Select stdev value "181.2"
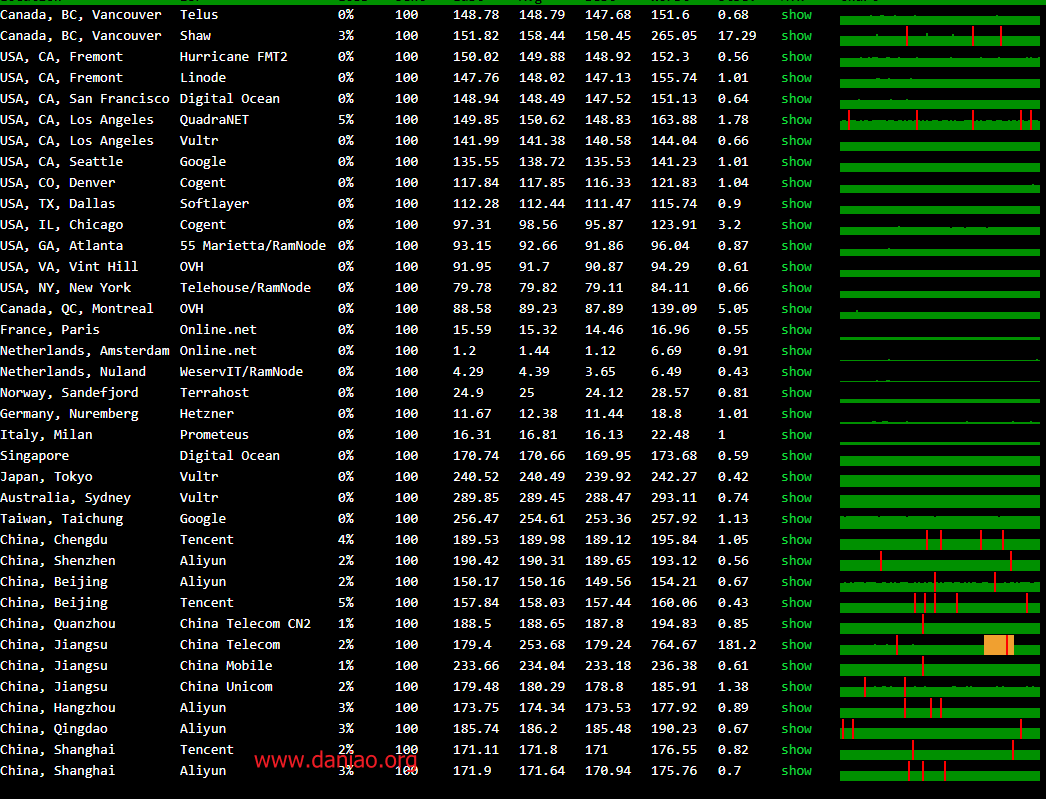Viewport: 1046px width, 799px height. click(737, 645)
